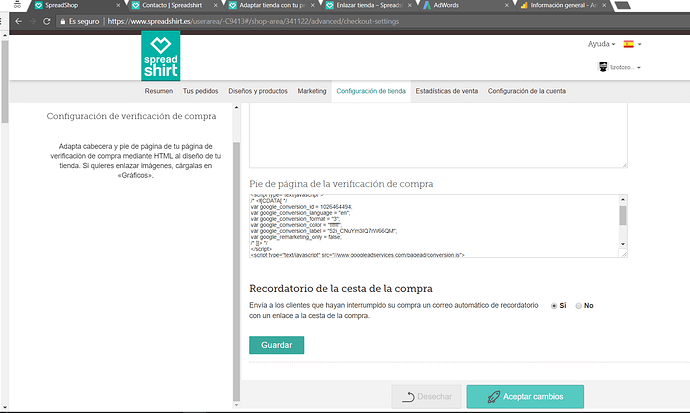Click the footer textarea resize handle

click(624, 254)
